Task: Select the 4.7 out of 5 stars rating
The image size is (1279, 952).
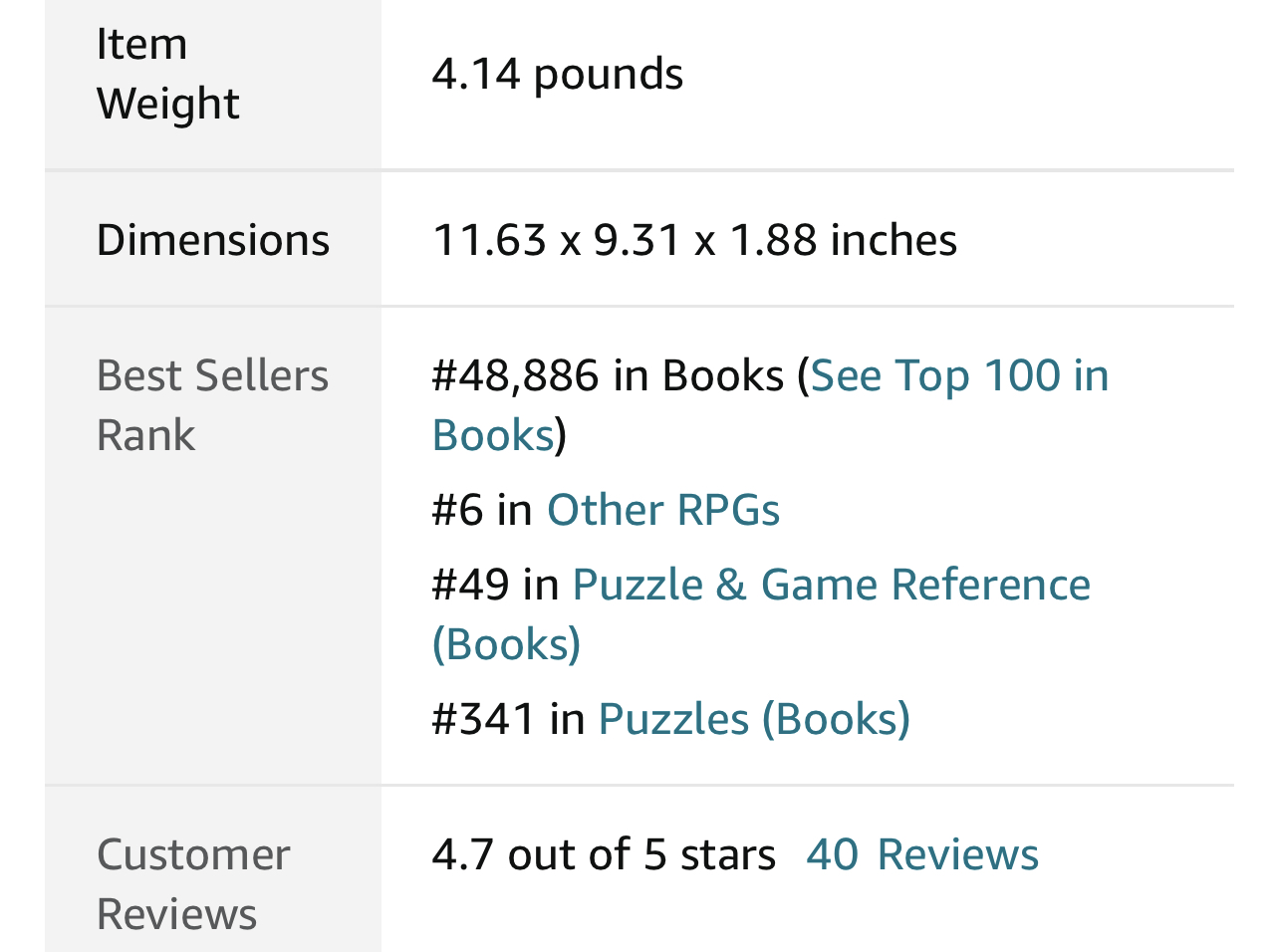Action: (604, 855)
